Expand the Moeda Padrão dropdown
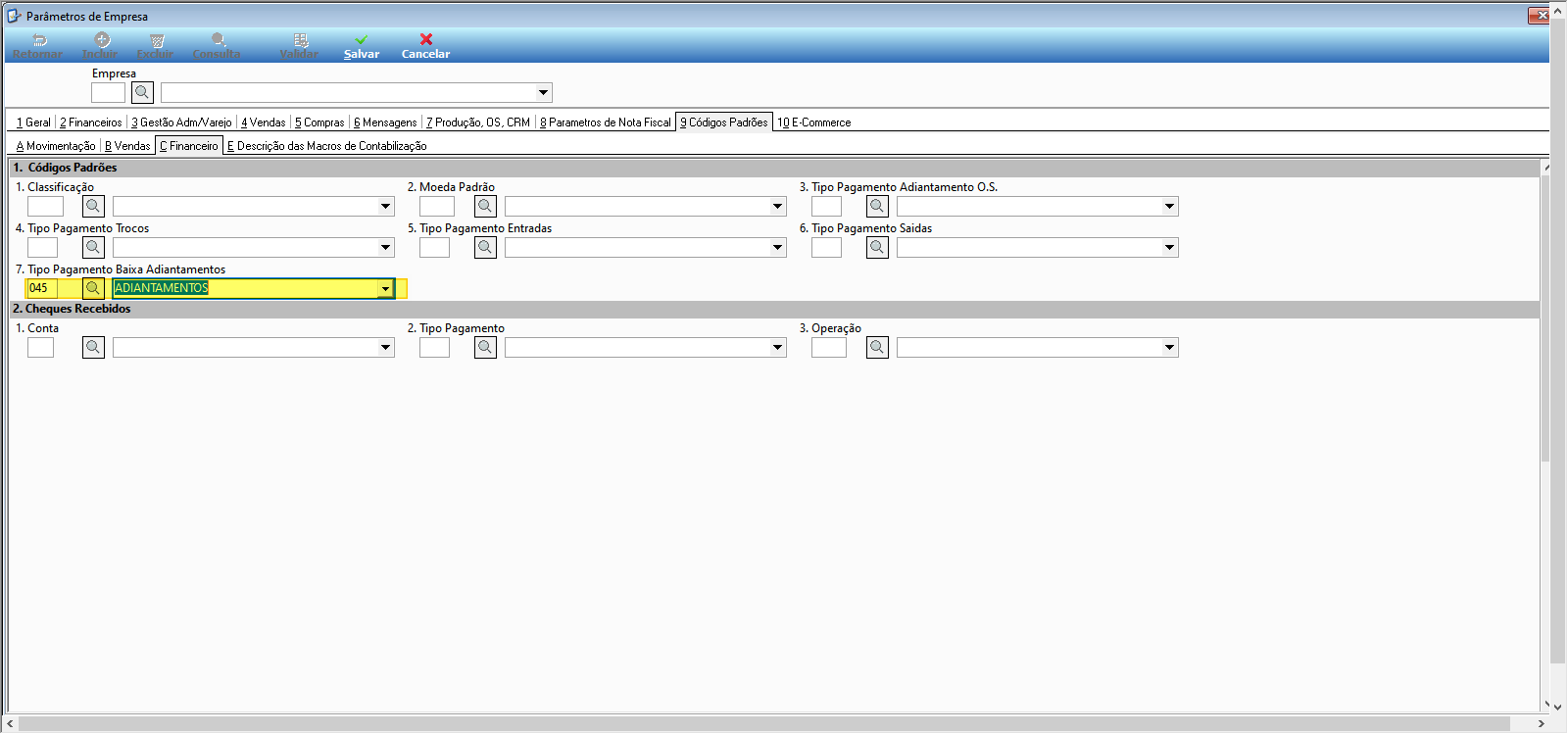 coord(777,206)
